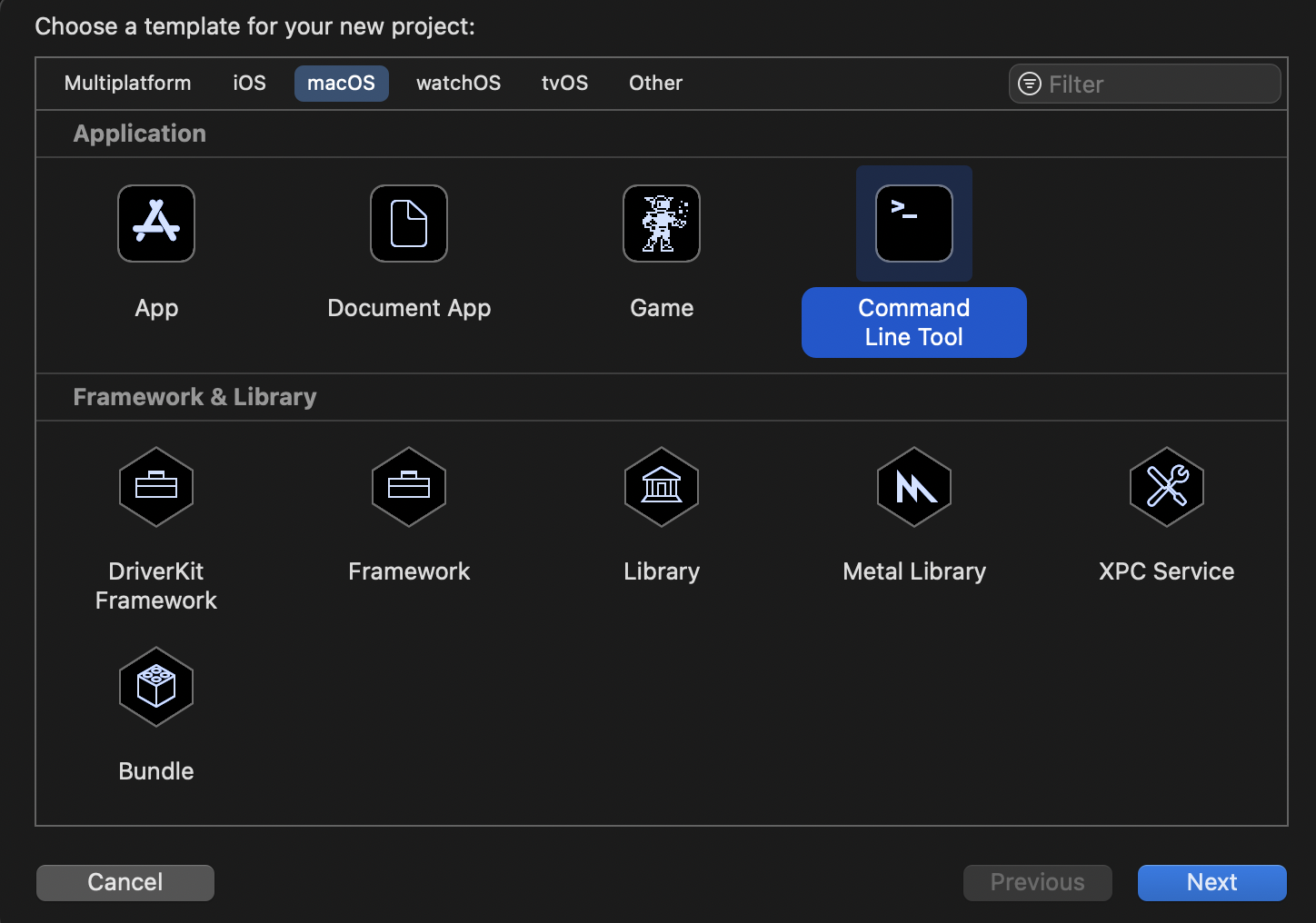Focus the Filter text field

pos(1145,84)
